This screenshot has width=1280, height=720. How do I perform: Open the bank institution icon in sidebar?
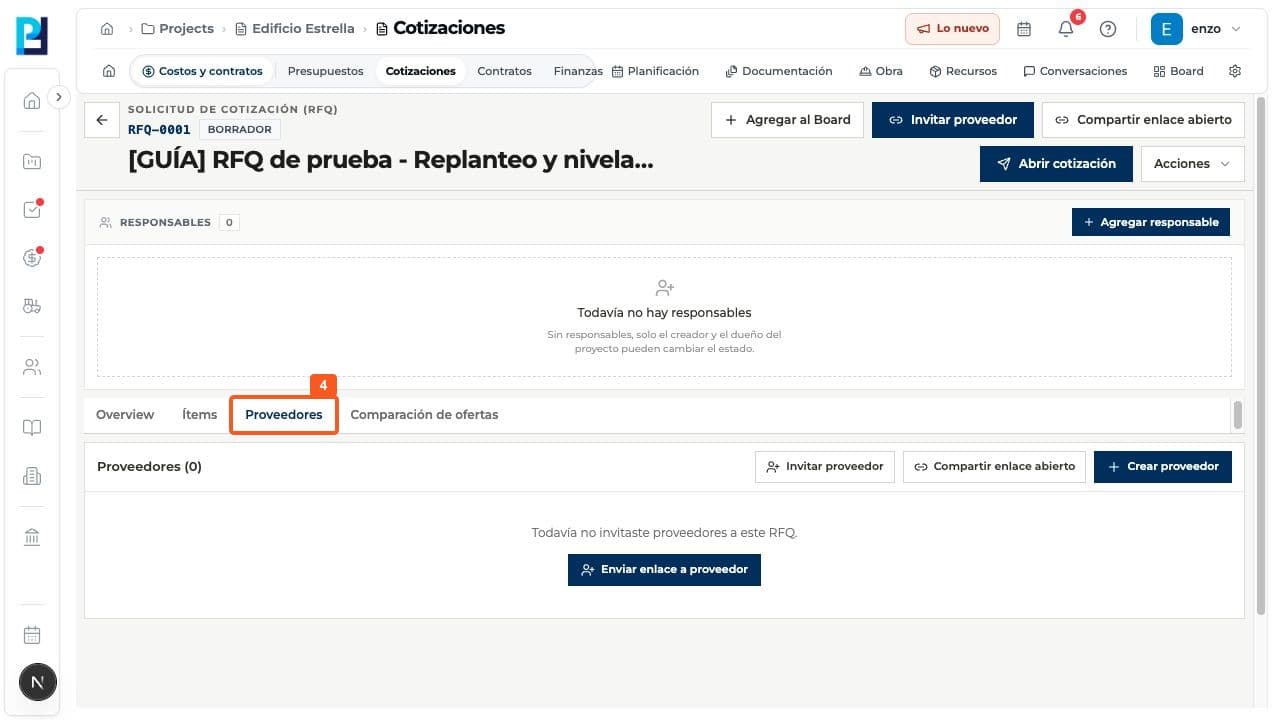[x=32, y=537]
